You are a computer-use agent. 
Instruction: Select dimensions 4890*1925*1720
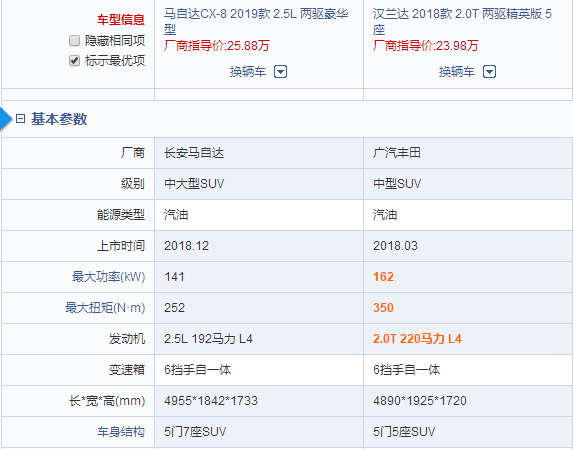(x=420, y=401)
